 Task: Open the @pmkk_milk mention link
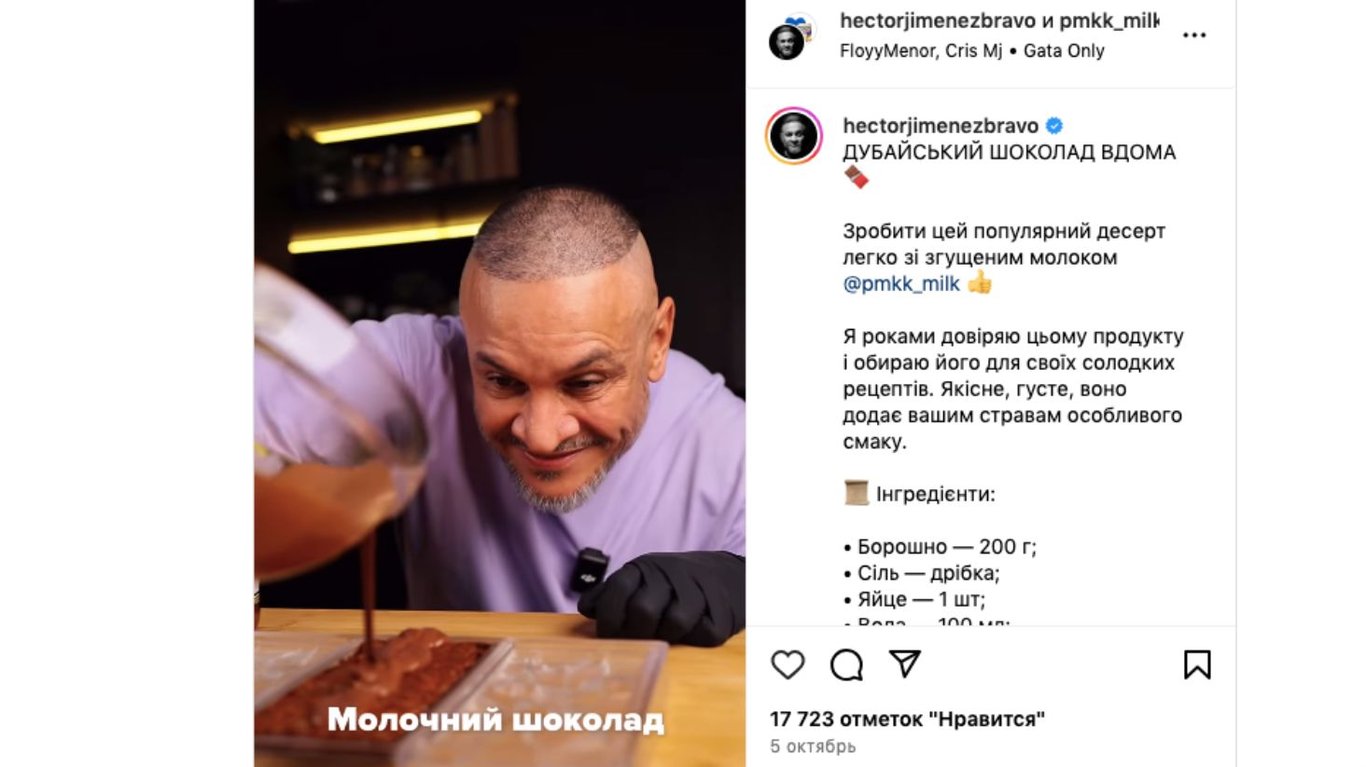[x=901, y=284]
